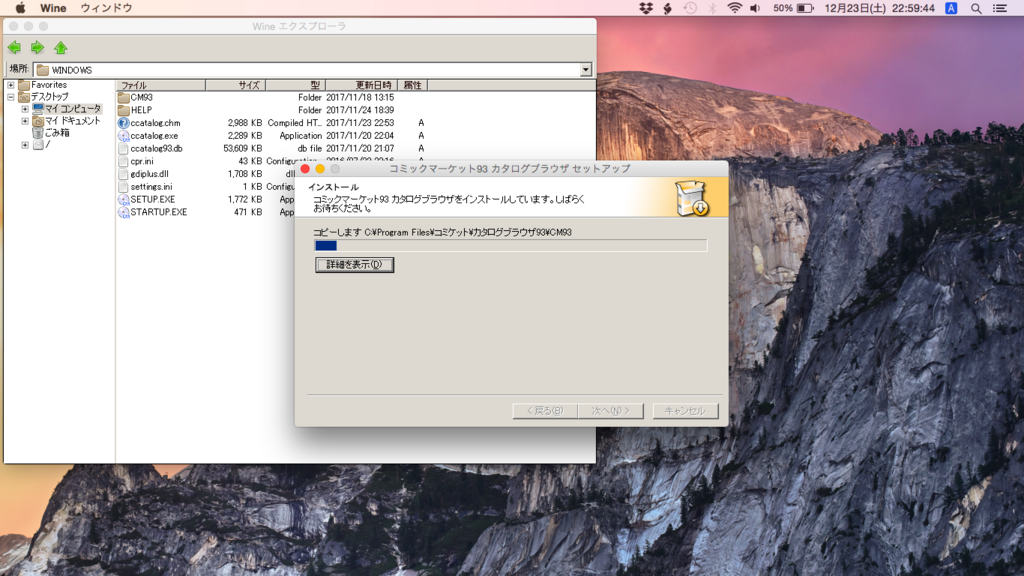Click the キャンセル cancel button
The height and width of the screenshot is (576, 1024).
tap(685, 411)
